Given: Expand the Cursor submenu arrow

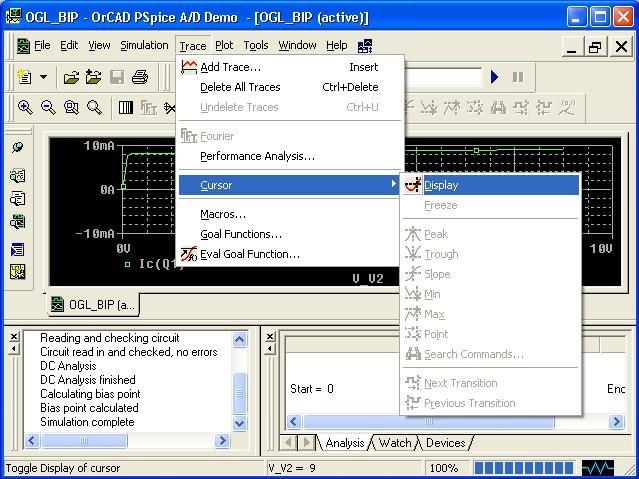Looking at the screenshot, I should click(393, 184).
